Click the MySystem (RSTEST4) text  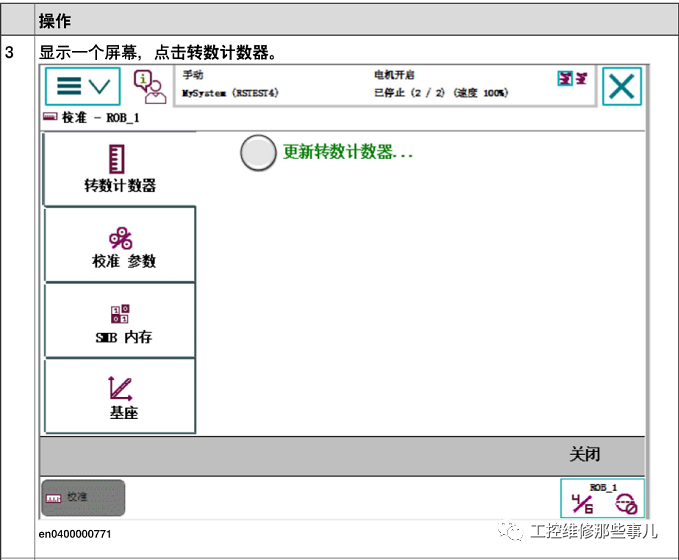tap(230, 93)
